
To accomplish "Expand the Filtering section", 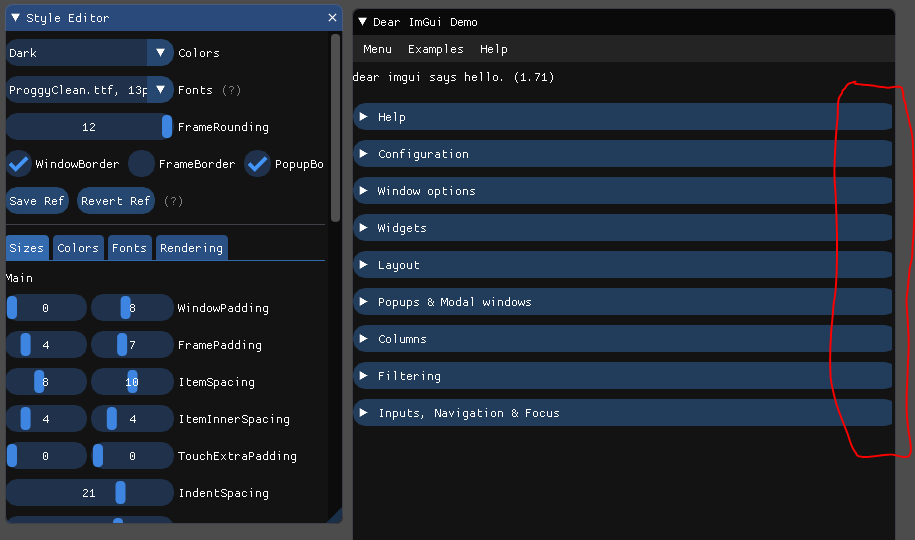I will 623,376.
